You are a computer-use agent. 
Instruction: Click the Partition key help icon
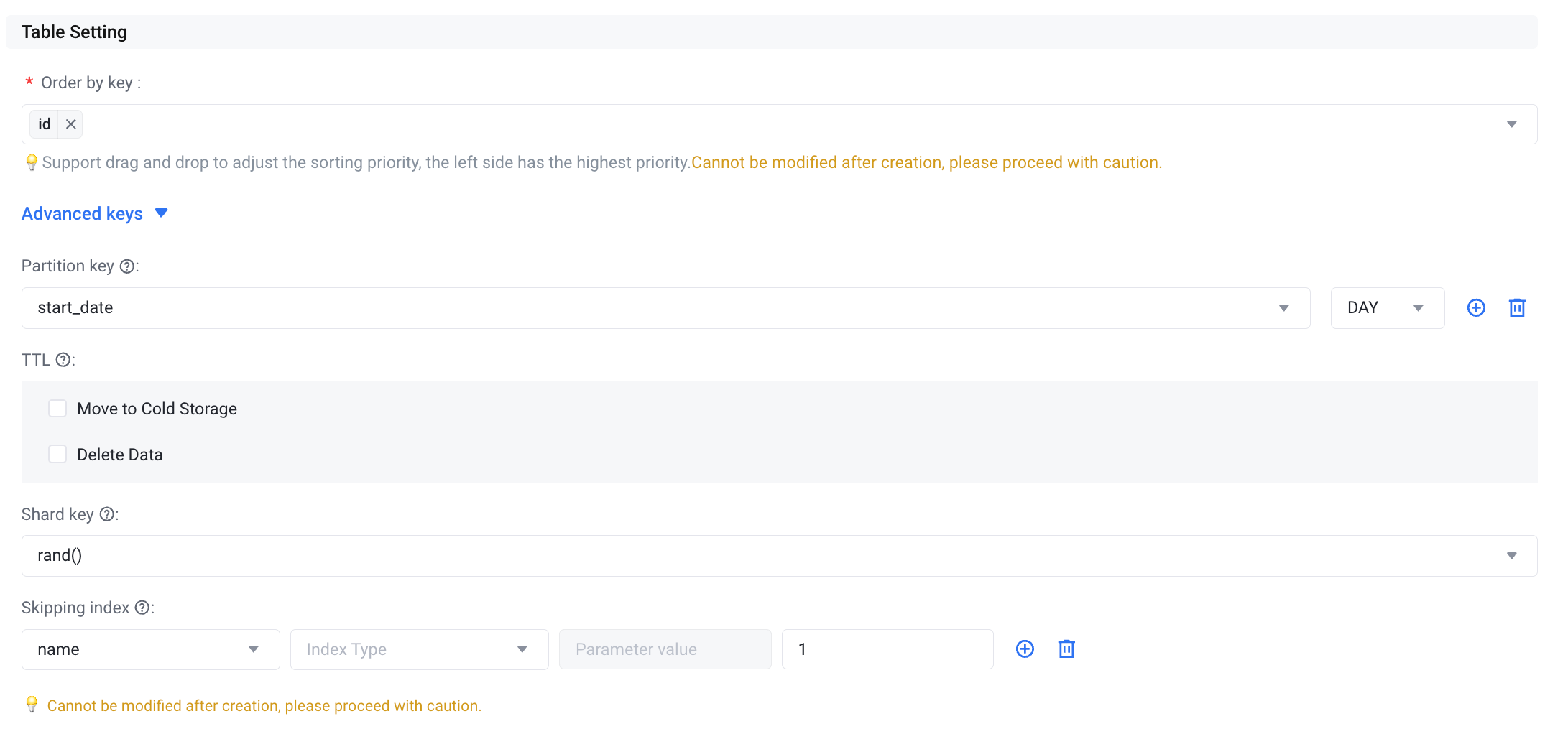point(127,266)
